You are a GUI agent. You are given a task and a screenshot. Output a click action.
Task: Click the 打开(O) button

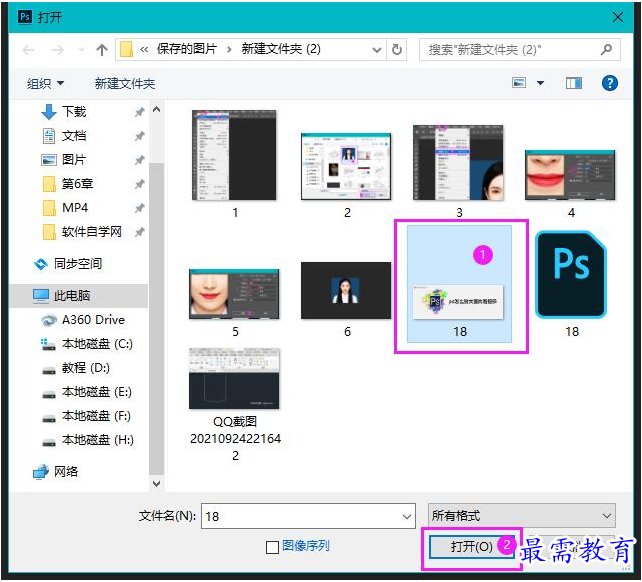[472, 547]
